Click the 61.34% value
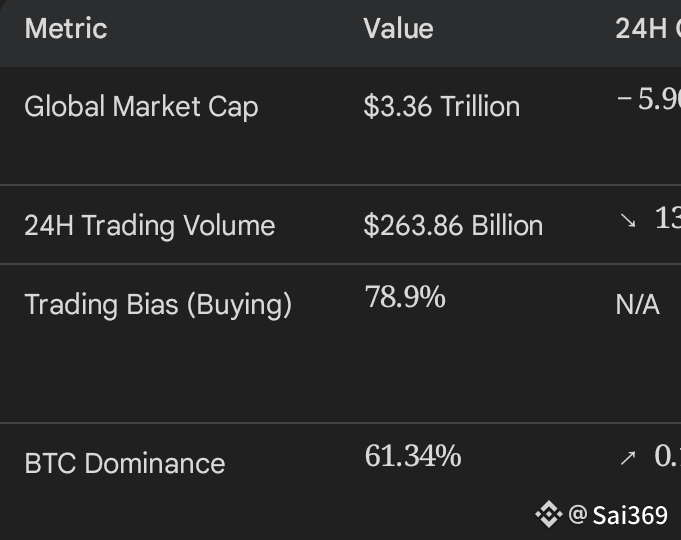 (x=412, y=456)
